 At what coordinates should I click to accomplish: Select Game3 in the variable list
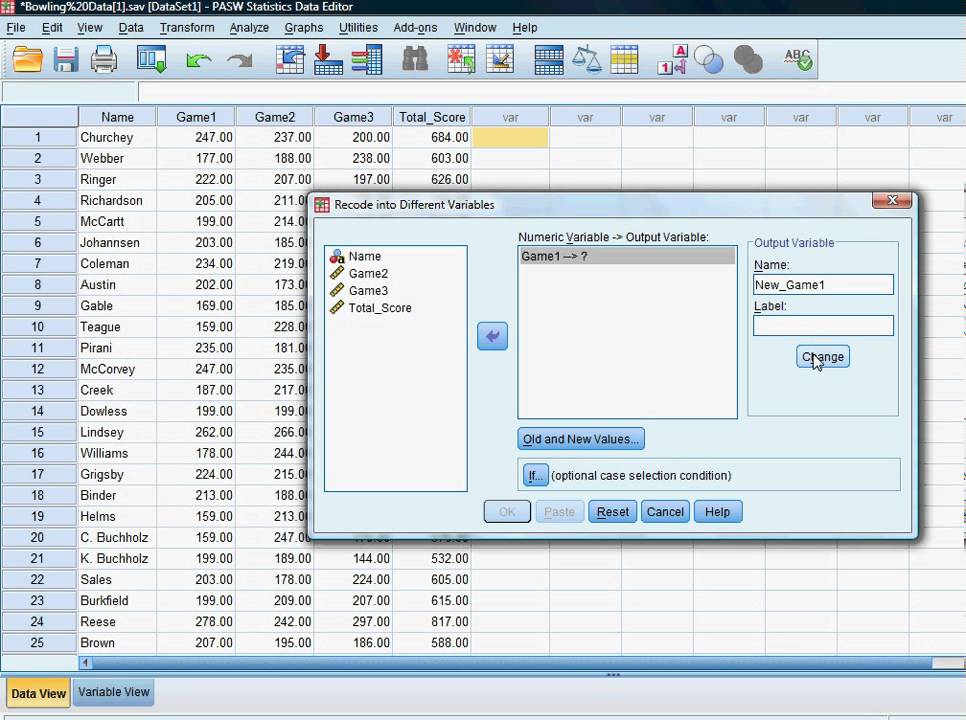point(368,291)
